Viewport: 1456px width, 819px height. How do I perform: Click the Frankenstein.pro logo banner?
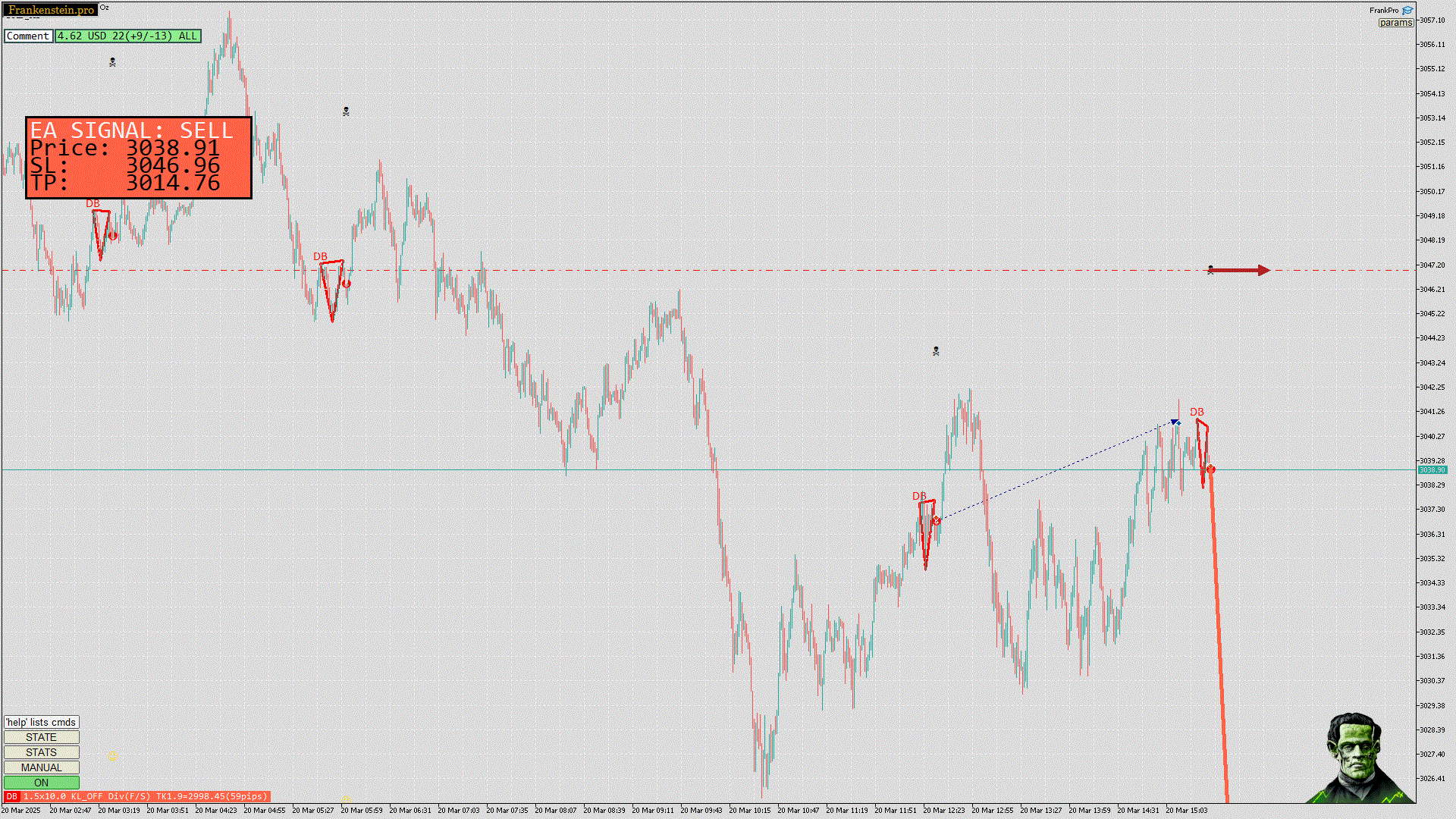(50, 10)
